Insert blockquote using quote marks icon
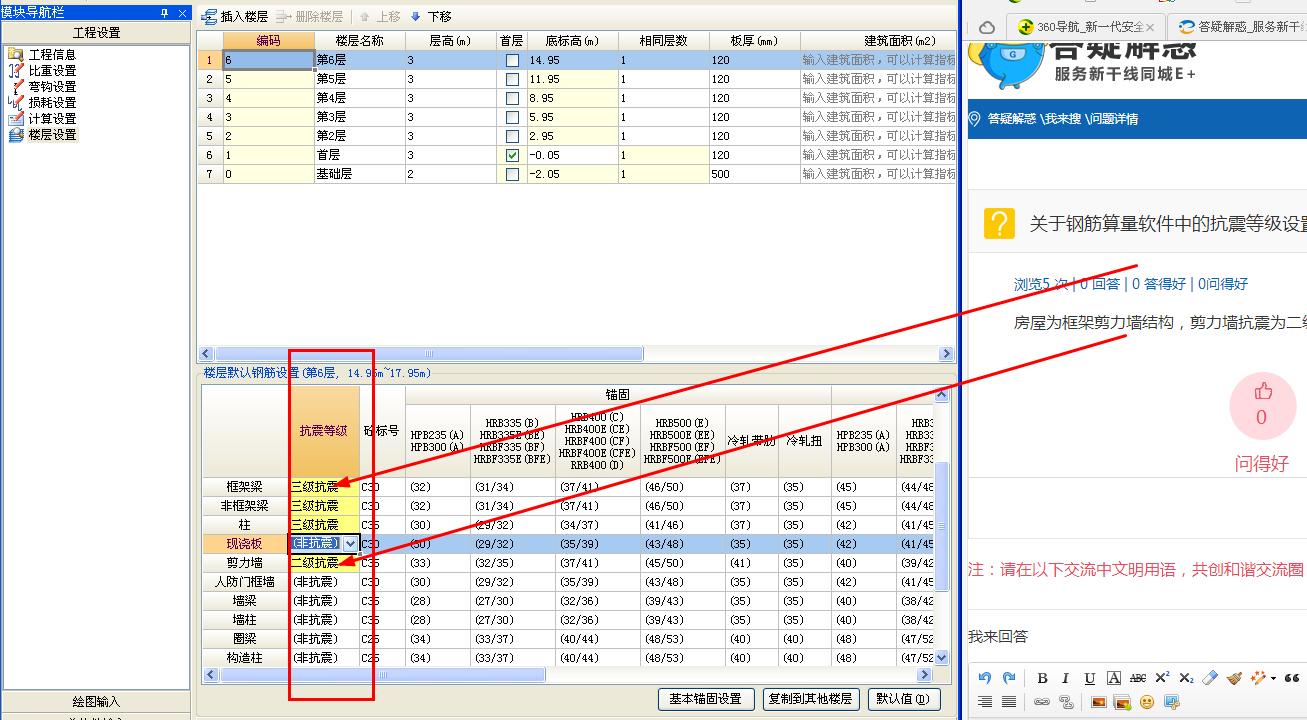This screenshot has height=720, width=1307. pyautogui.click(x=1292, y=678)
